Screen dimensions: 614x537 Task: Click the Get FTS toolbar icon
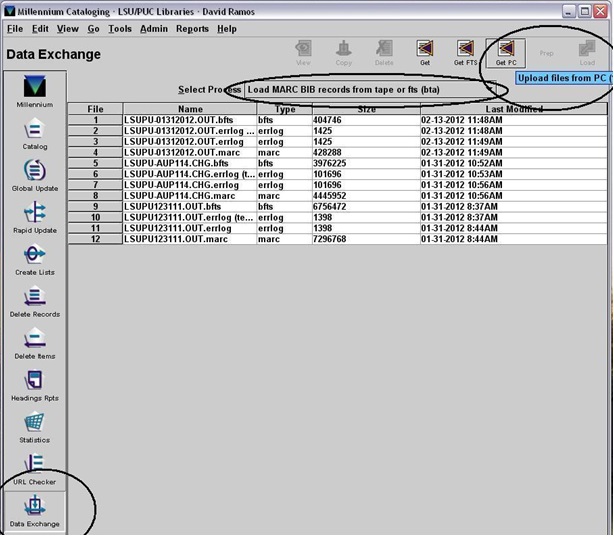(465, 52)
